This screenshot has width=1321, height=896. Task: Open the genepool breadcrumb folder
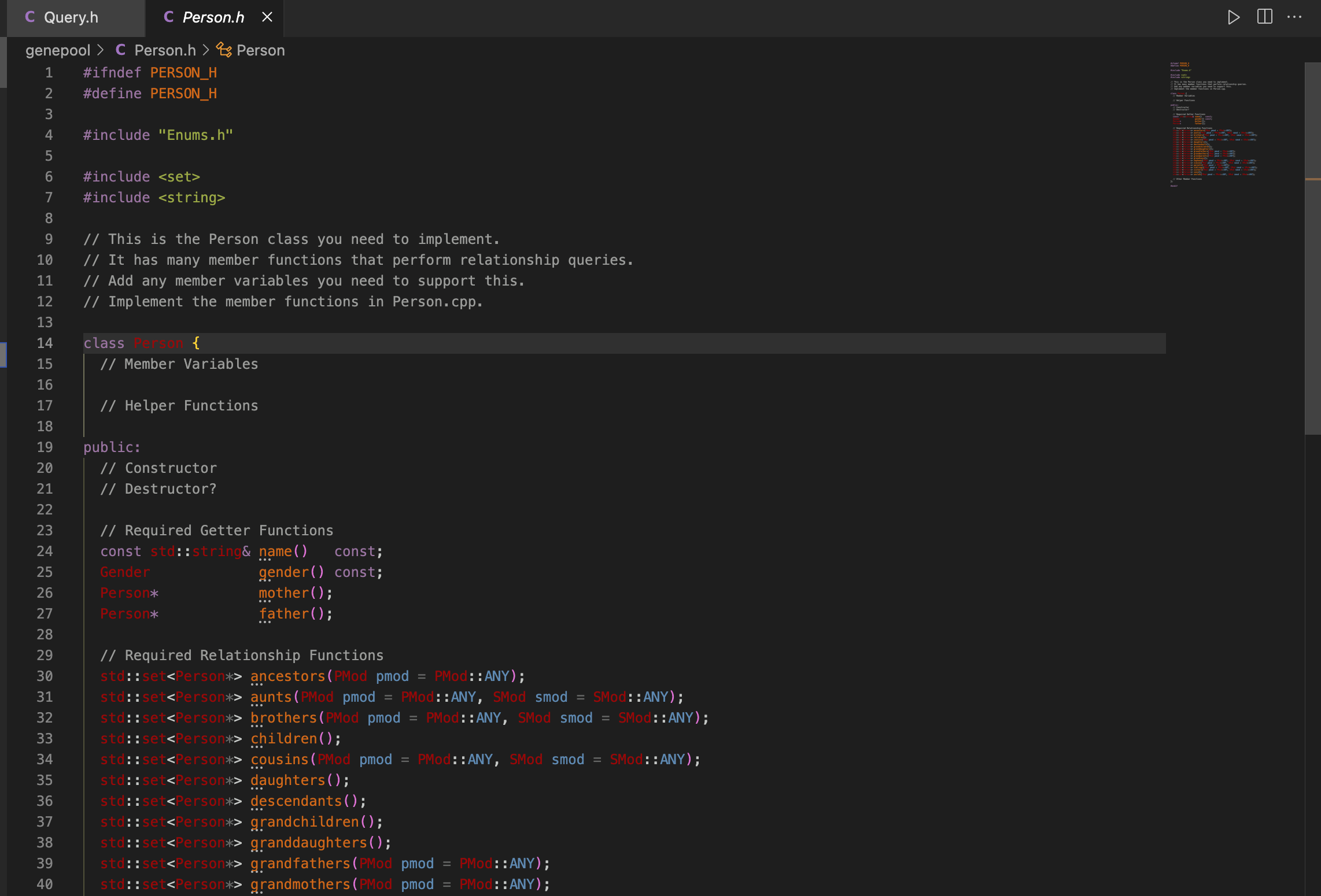tap(58, 50)
